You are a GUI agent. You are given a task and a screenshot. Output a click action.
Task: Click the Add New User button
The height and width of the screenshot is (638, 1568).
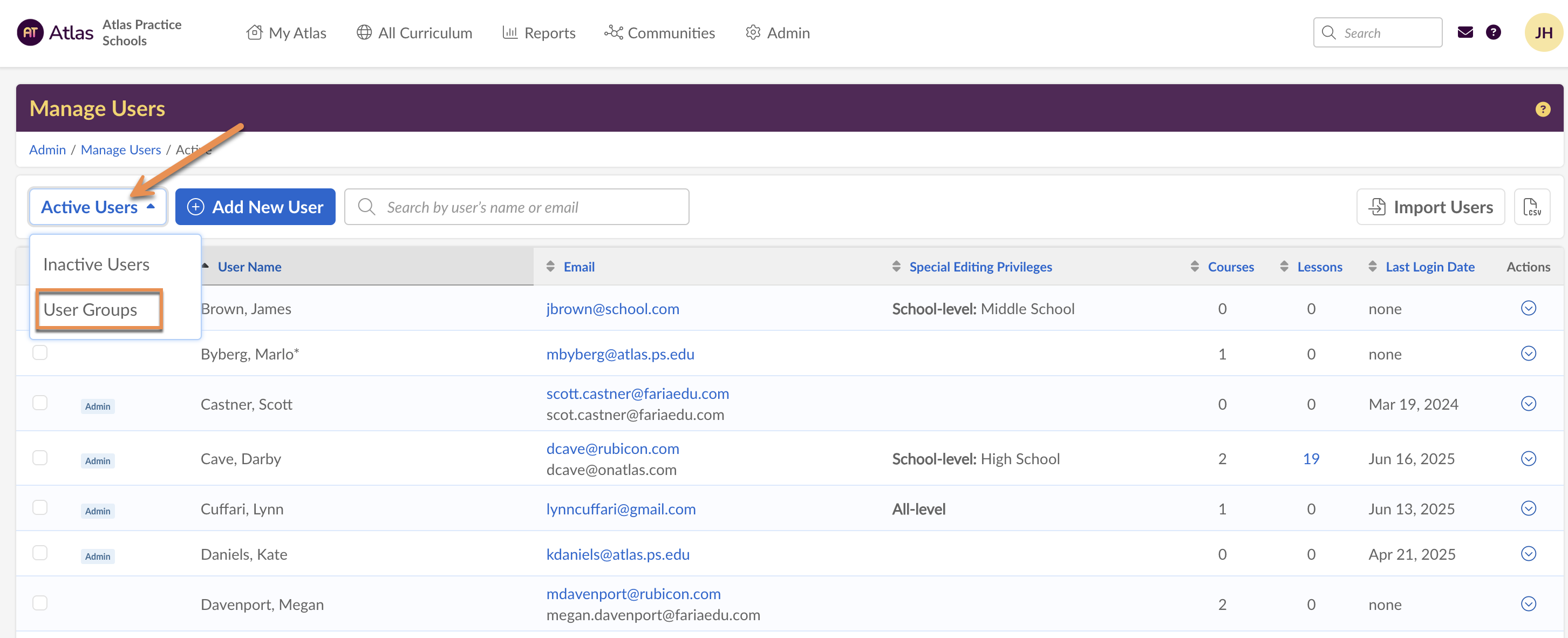point(255,207)
